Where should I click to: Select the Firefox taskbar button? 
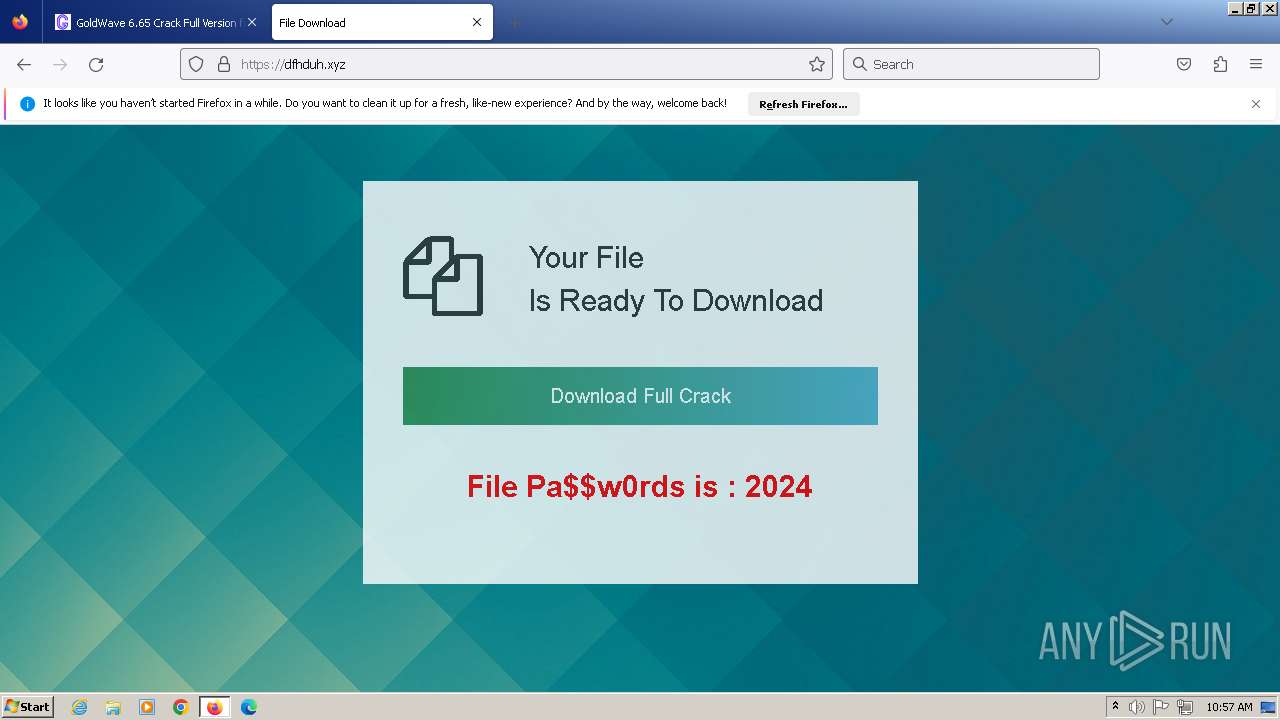(215, 707)
